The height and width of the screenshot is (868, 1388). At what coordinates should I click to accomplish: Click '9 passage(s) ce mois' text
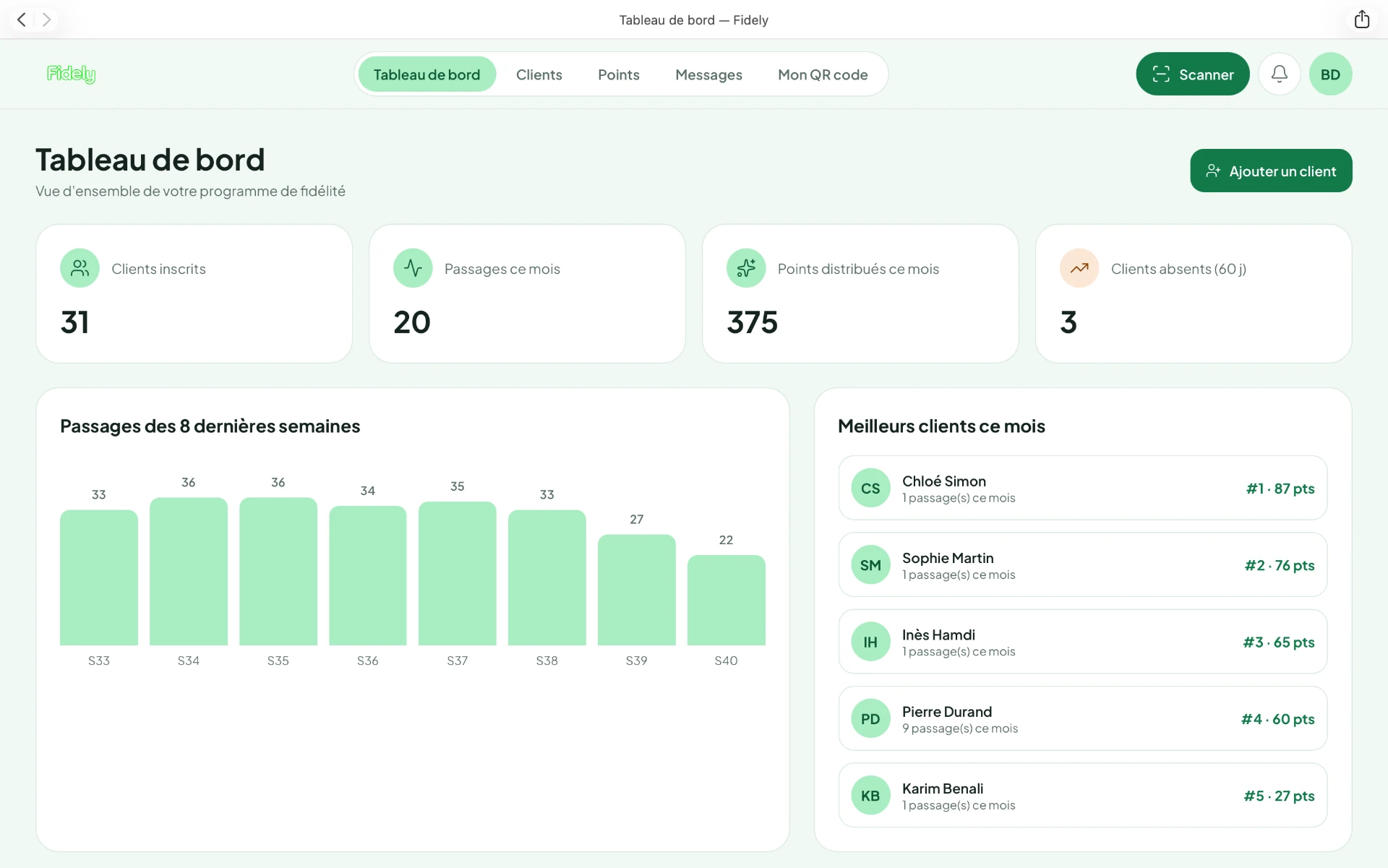click(960, 729)
